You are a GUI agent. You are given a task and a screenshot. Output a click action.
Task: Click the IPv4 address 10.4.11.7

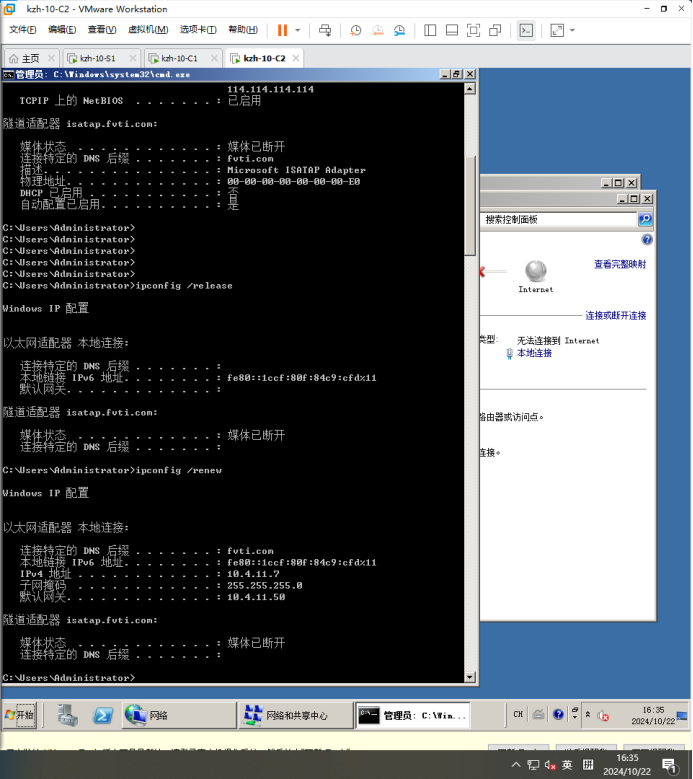coord(253,574)
